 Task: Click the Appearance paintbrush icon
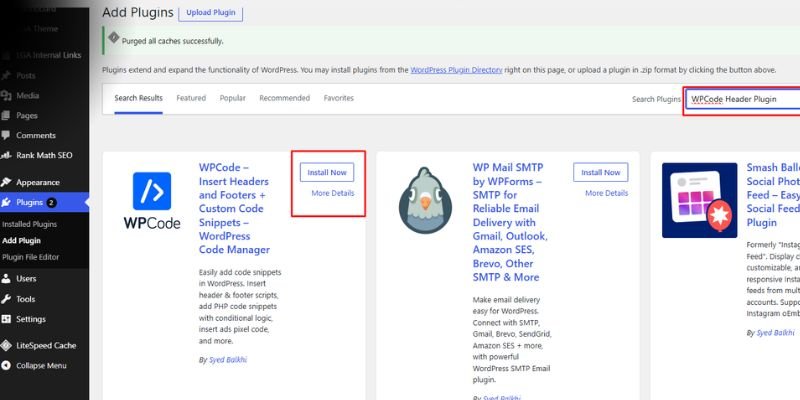coord(6,182)
